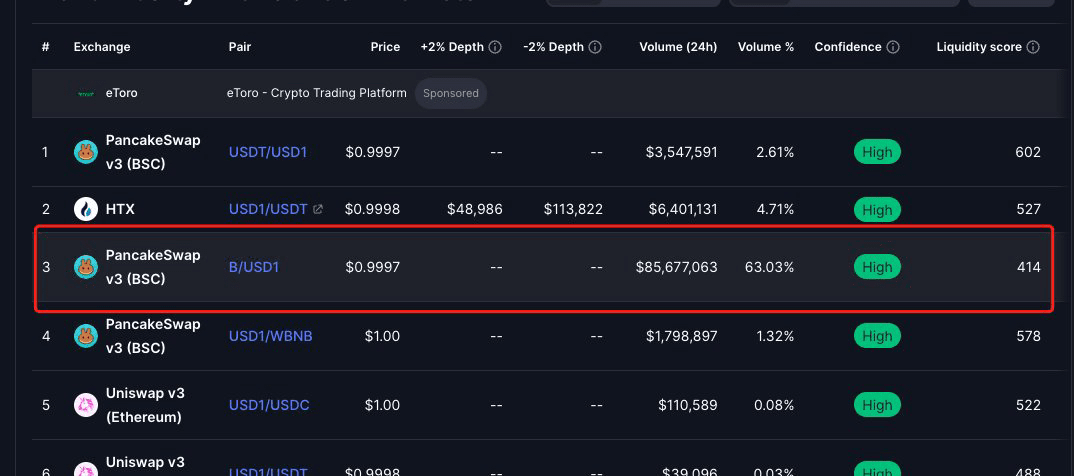The height and width of the screenshot is (476, 1074).
Task: Click the eToro logo icon
Action: (x=86, y=93)
